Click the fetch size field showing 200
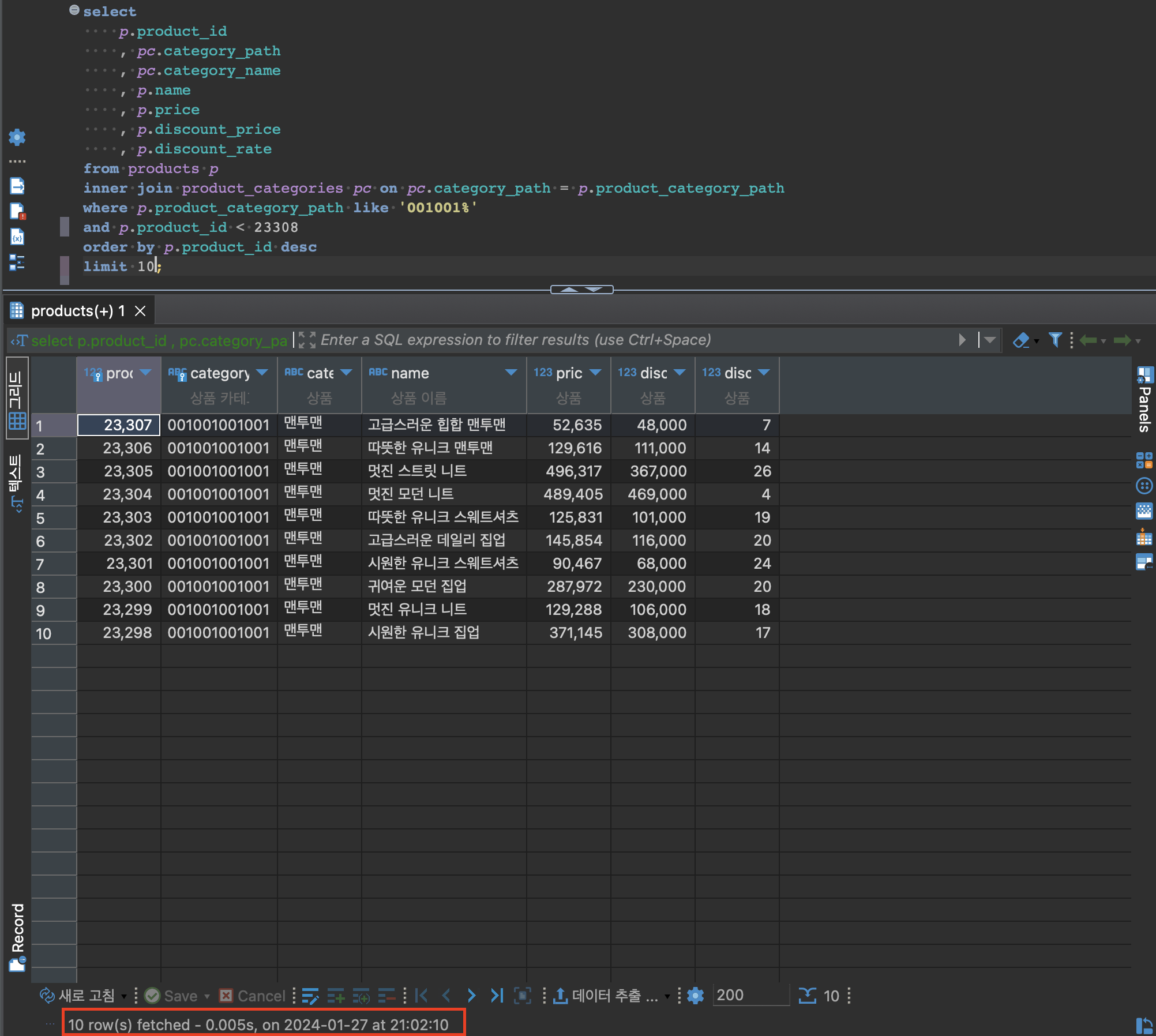Screen dimensions: 1156x1036 pos(749,996)
